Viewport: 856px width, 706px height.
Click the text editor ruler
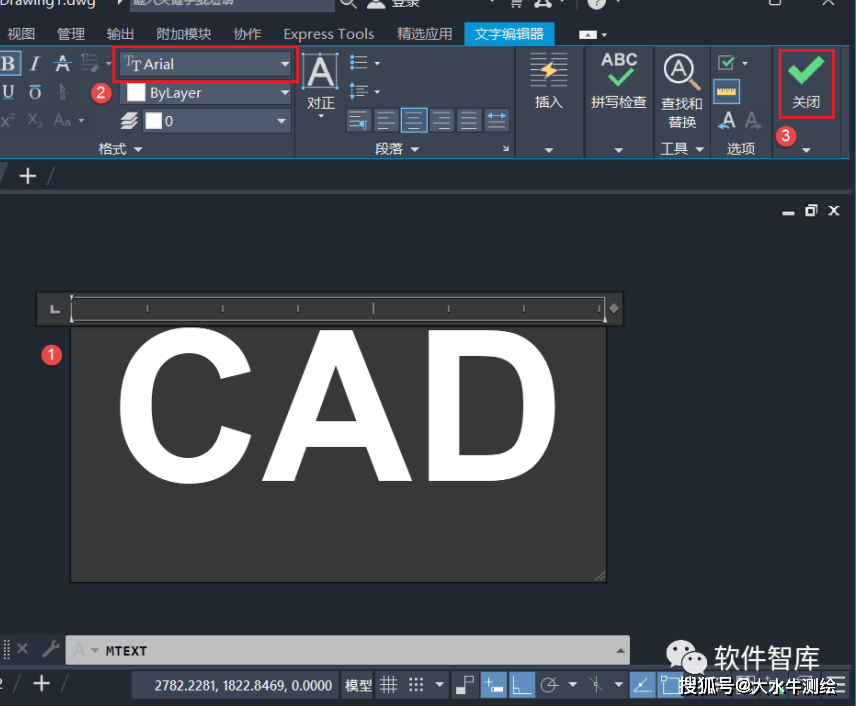click(x=338, y=309)
